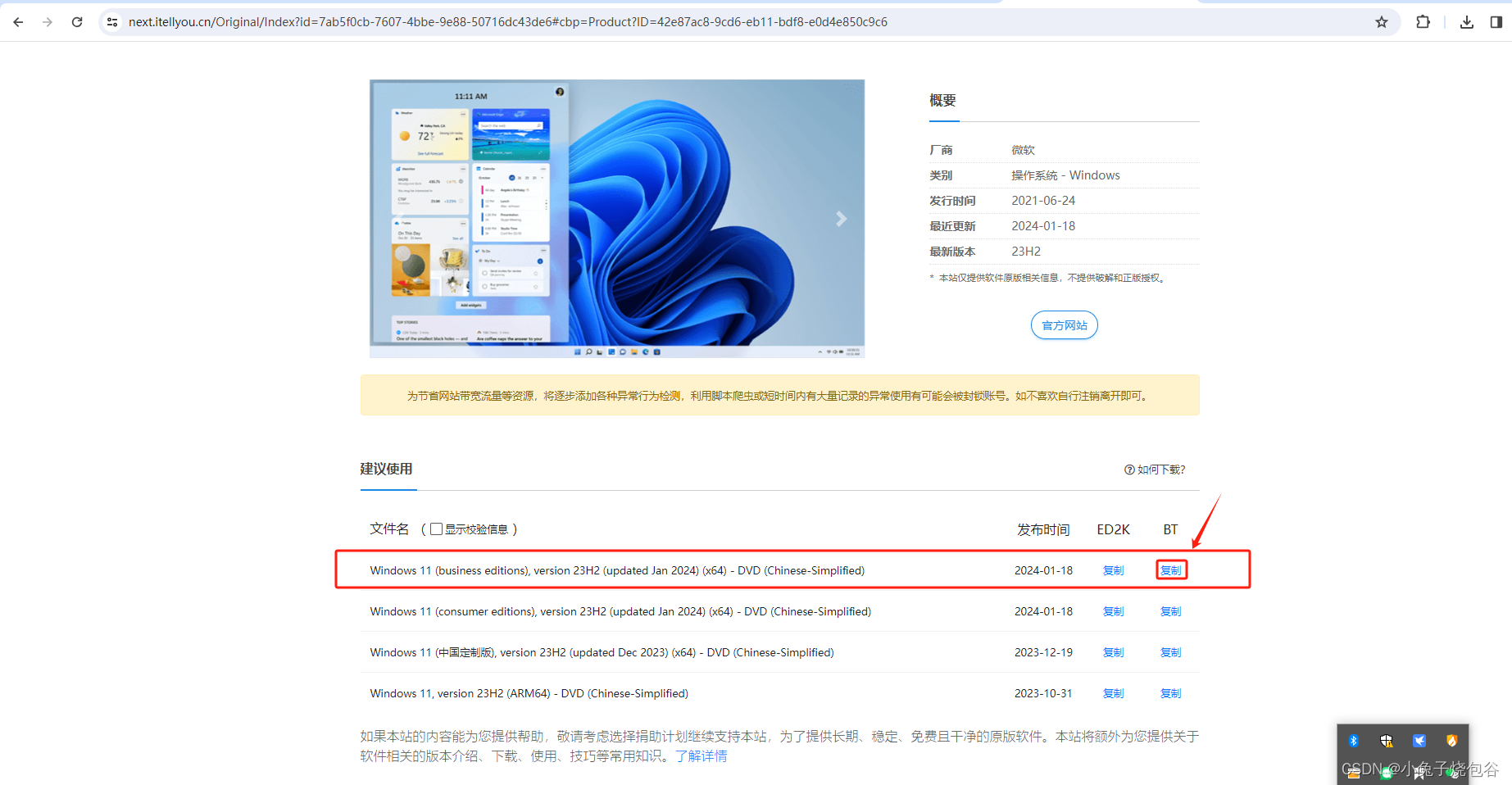Screen dimensions: 1512x785
Task: Click the 2021-06-24 release date value
Action: coord(1043,201)
